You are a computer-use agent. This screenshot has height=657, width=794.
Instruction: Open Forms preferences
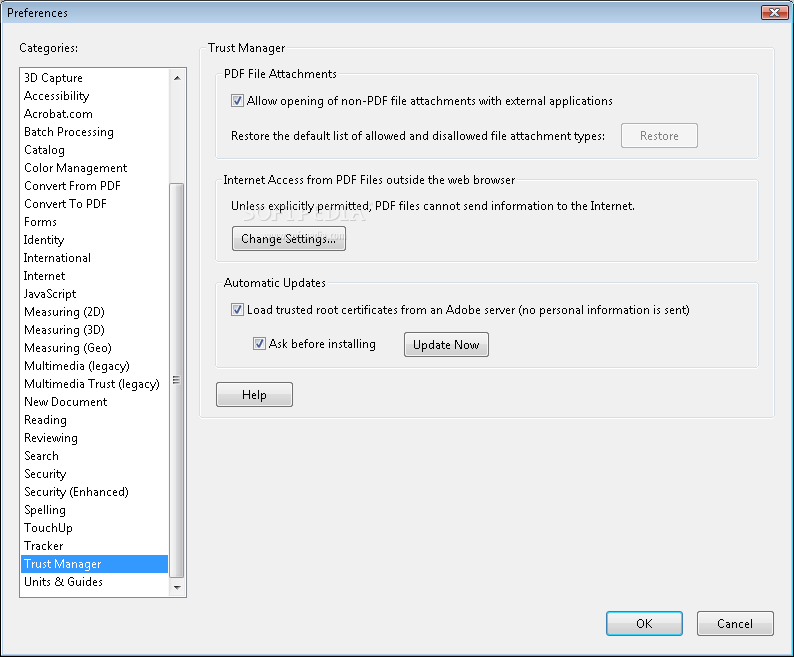pyautogui.click(x=94, y=222)
